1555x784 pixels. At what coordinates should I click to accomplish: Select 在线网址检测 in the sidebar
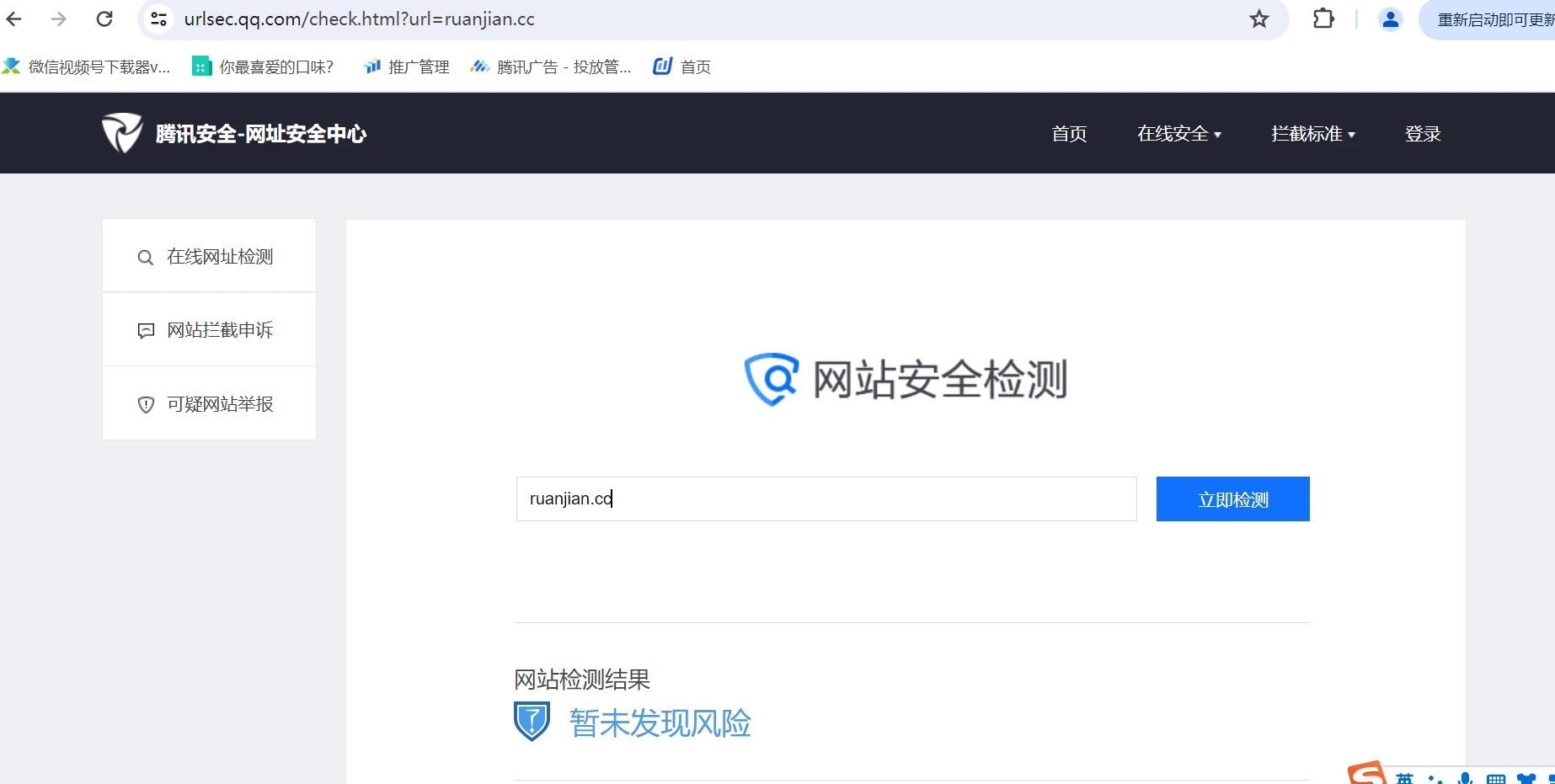(209, 256)
